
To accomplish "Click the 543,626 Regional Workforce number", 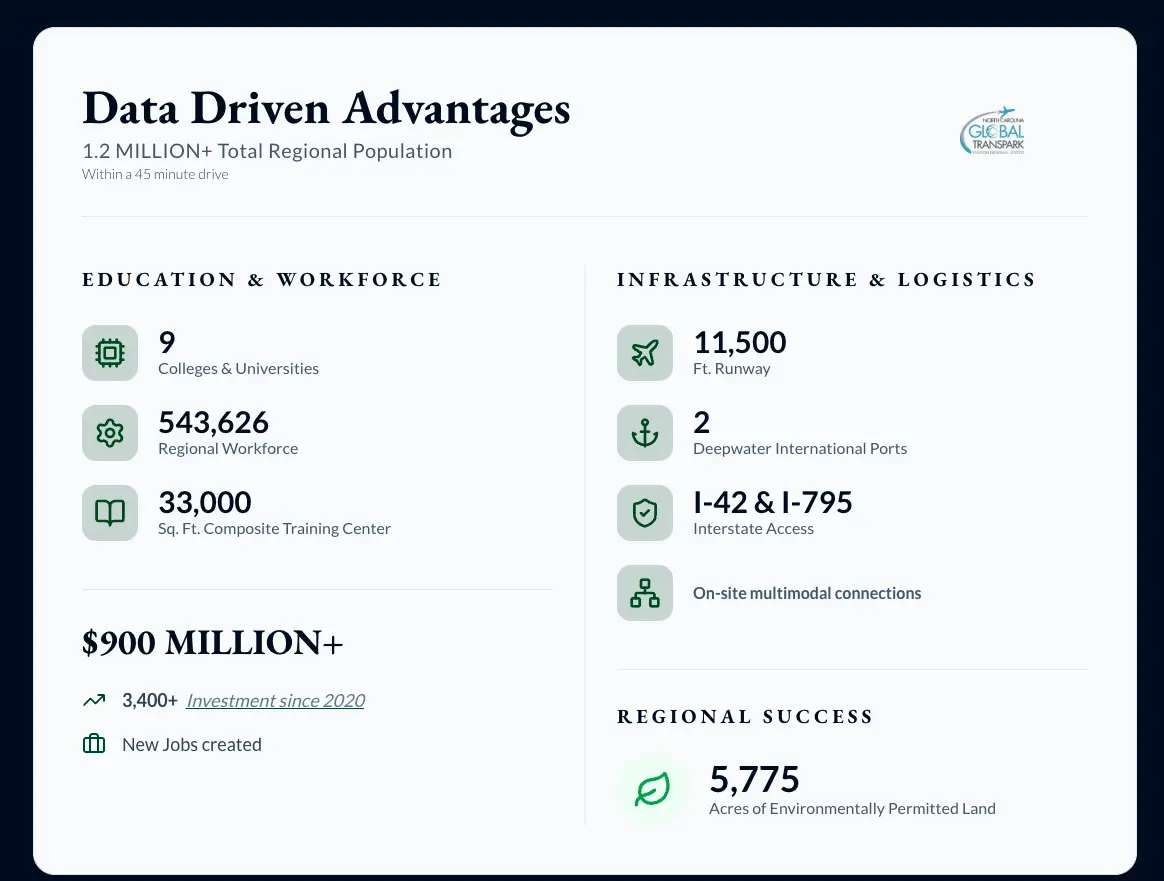I will 214,423.
